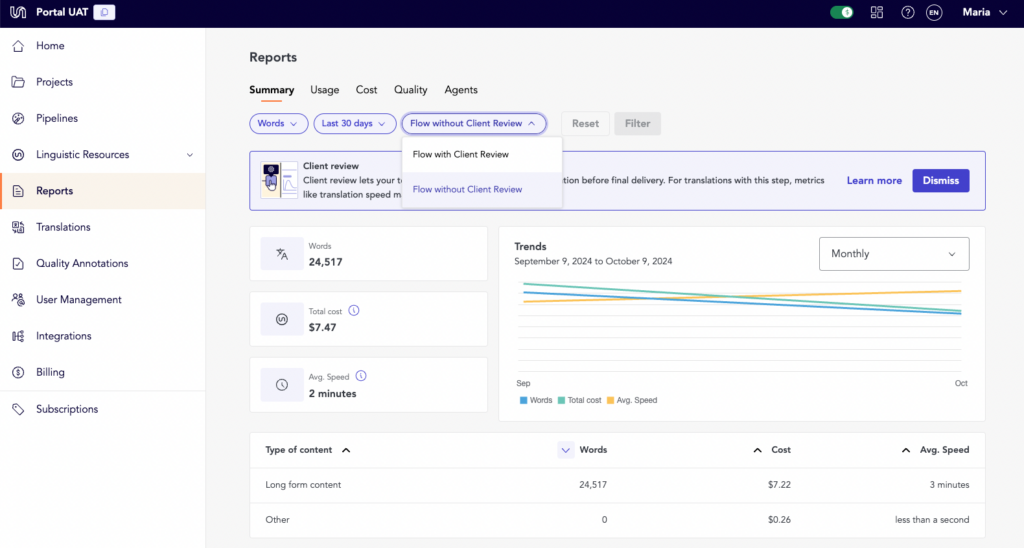
Task: Click the Reports document icon in sidebar
Action: tap(18, 191)
